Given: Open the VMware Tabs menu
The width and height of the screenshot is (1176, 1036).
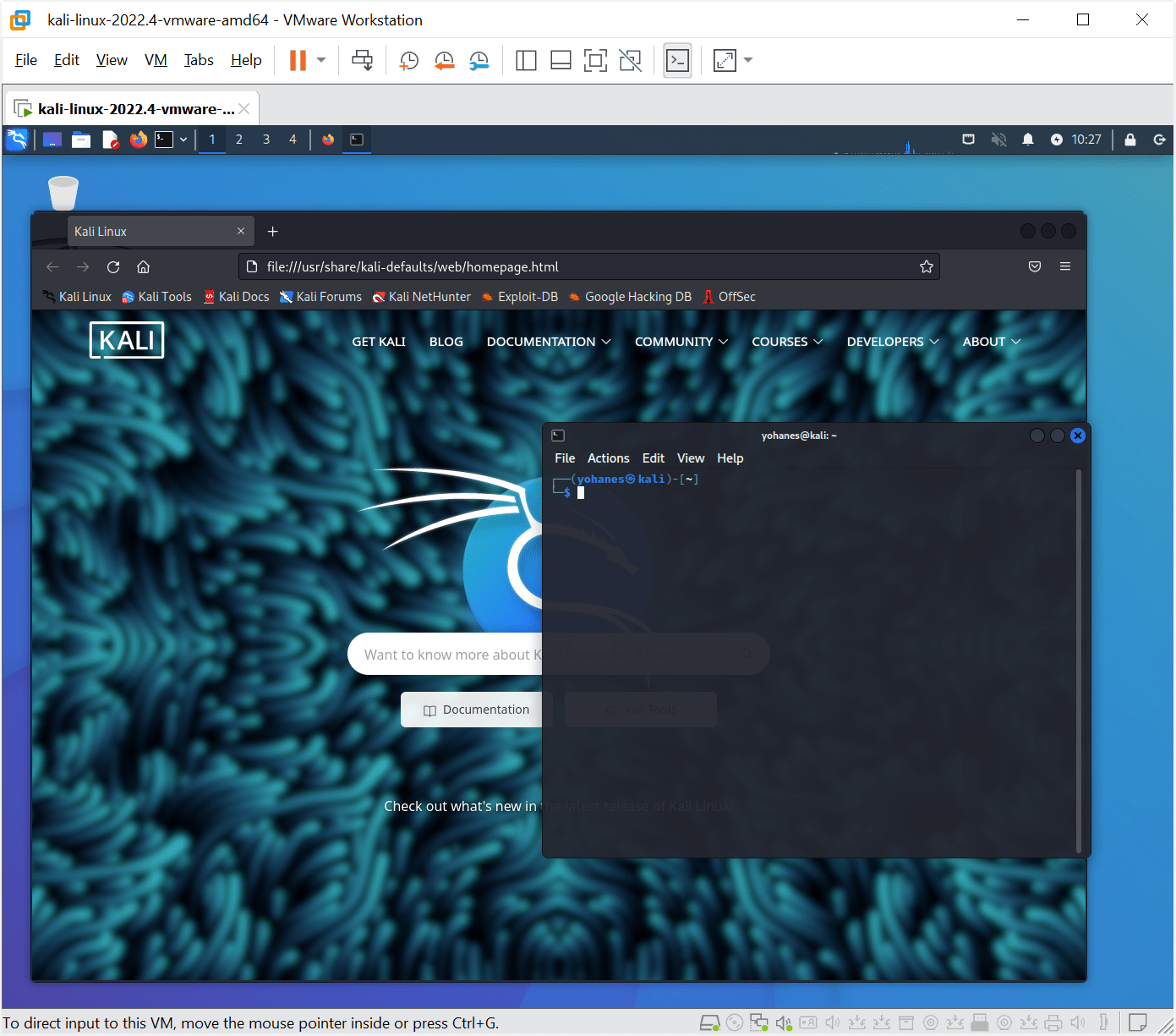Looking at the screenshot, I should coord(199,60).
